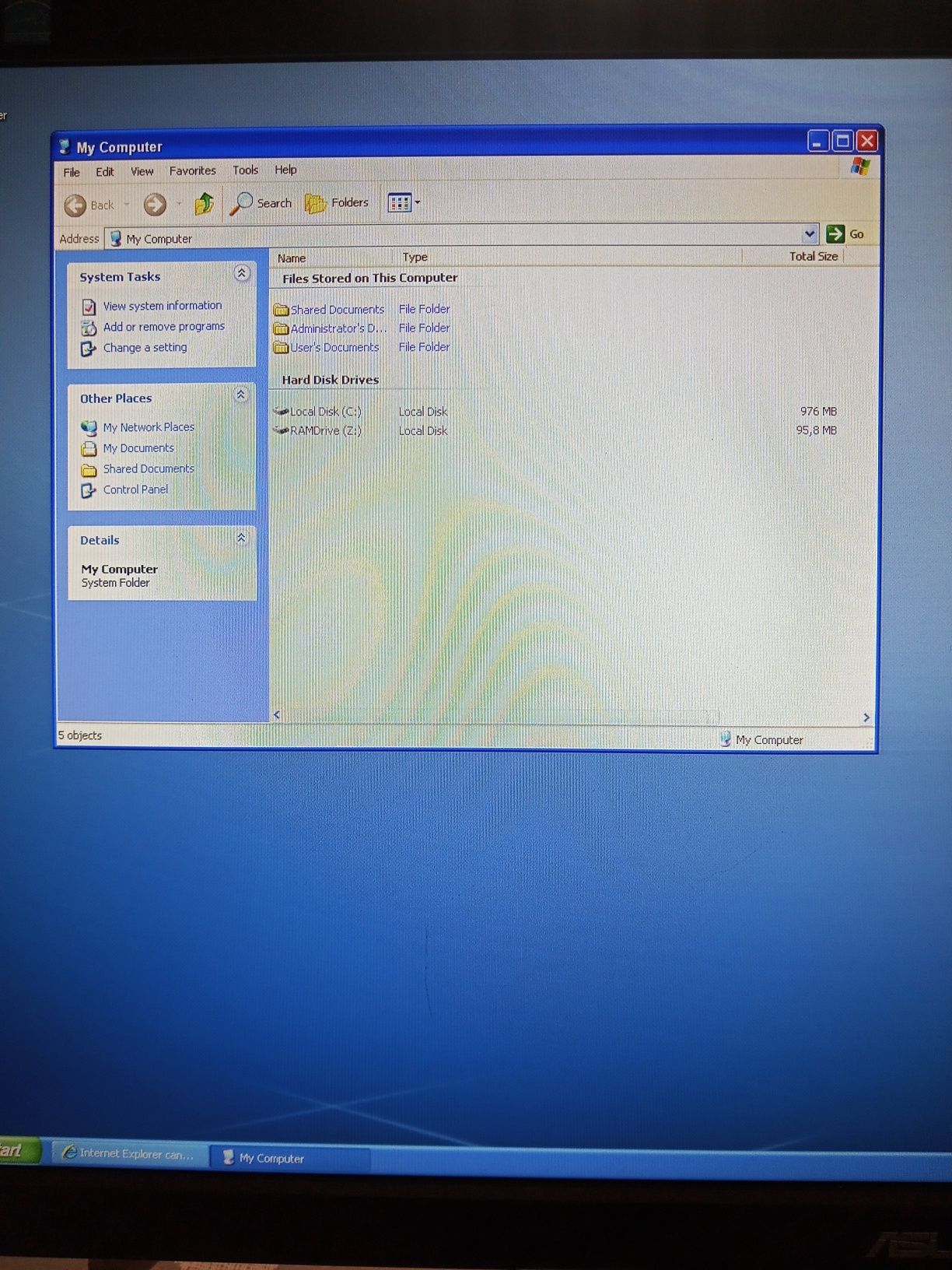
Task: Sort by the Type column header
Action: [x=569, y=257]
